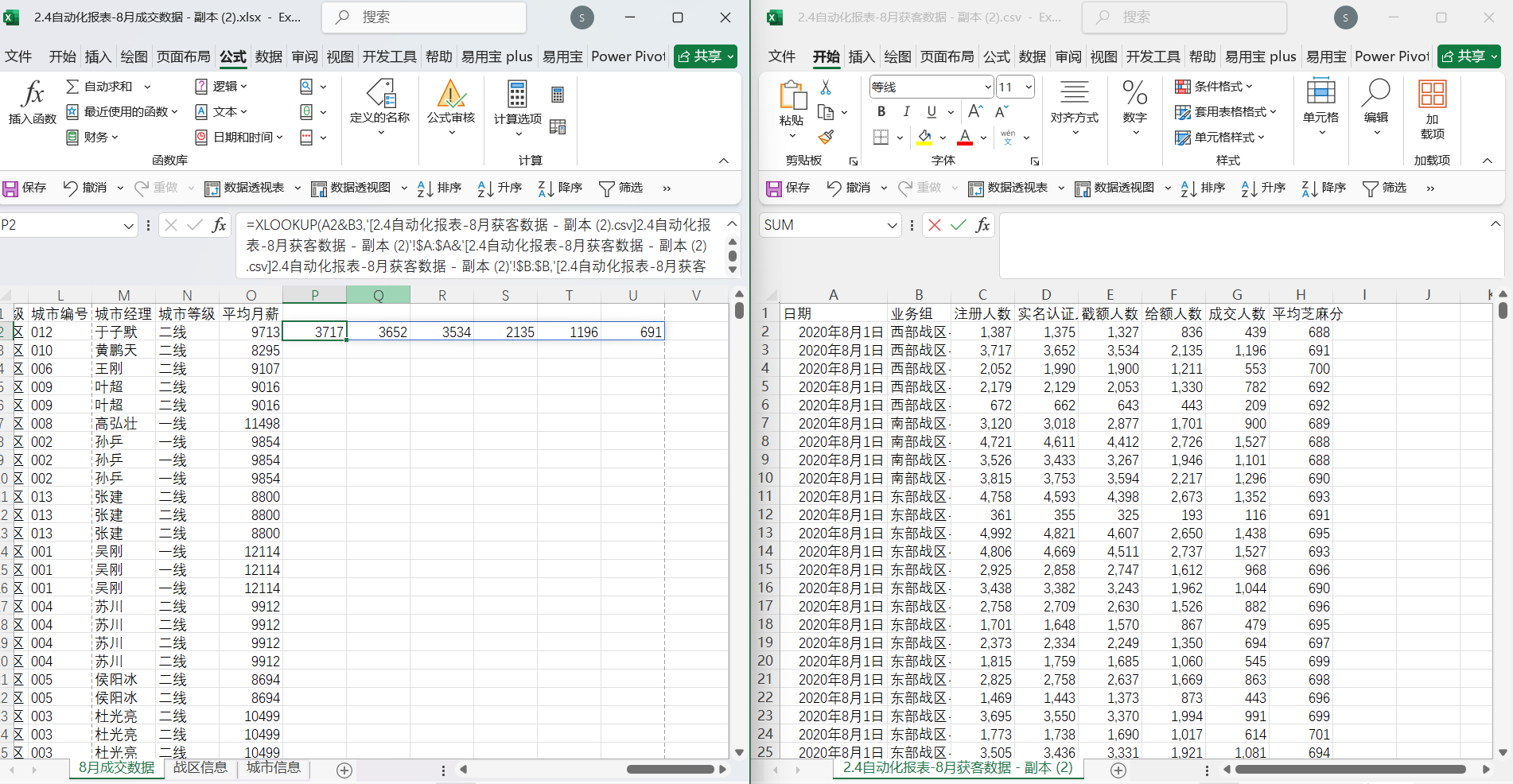Open Financial functions dropdown
1513x784 pixels.
click(x=92, y=137)
